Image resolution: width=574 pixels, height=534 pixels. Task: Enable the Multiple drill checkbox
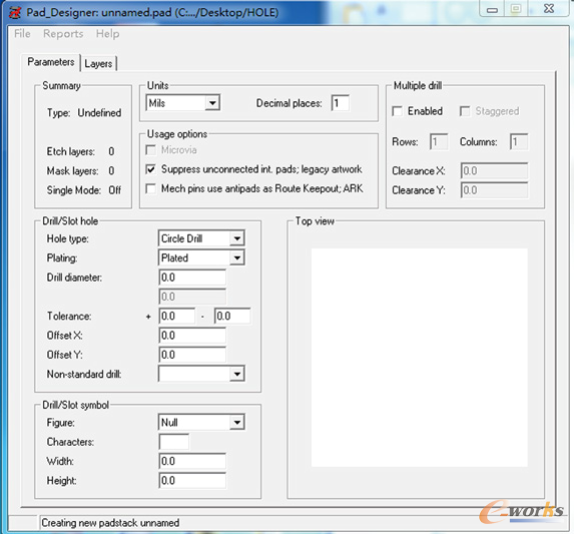pos(397,111)
